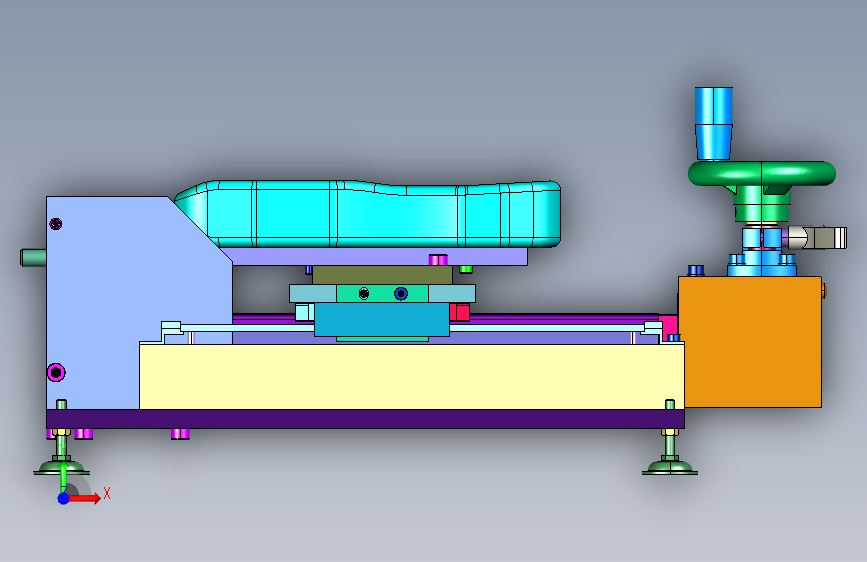Select the green handwheel rim
The height and width of the screenshot is (562, 867).
(x=761, y=173)
